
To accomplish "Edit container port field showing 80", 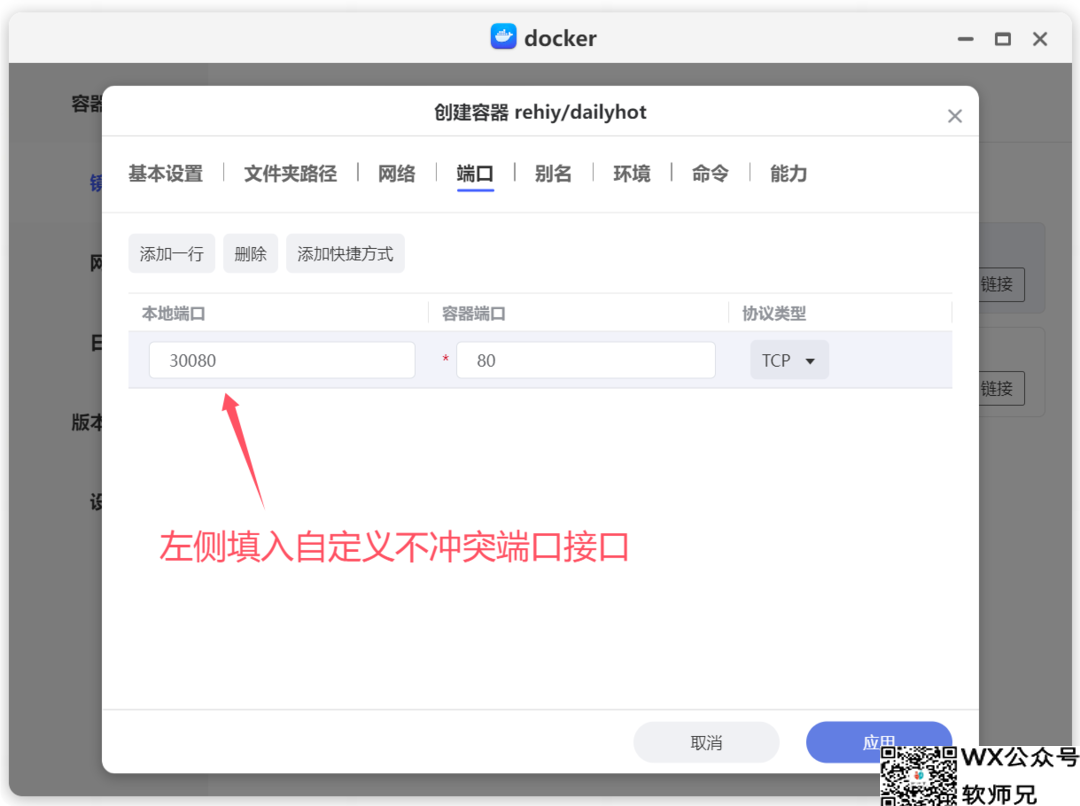I will (x=585, y=360).
